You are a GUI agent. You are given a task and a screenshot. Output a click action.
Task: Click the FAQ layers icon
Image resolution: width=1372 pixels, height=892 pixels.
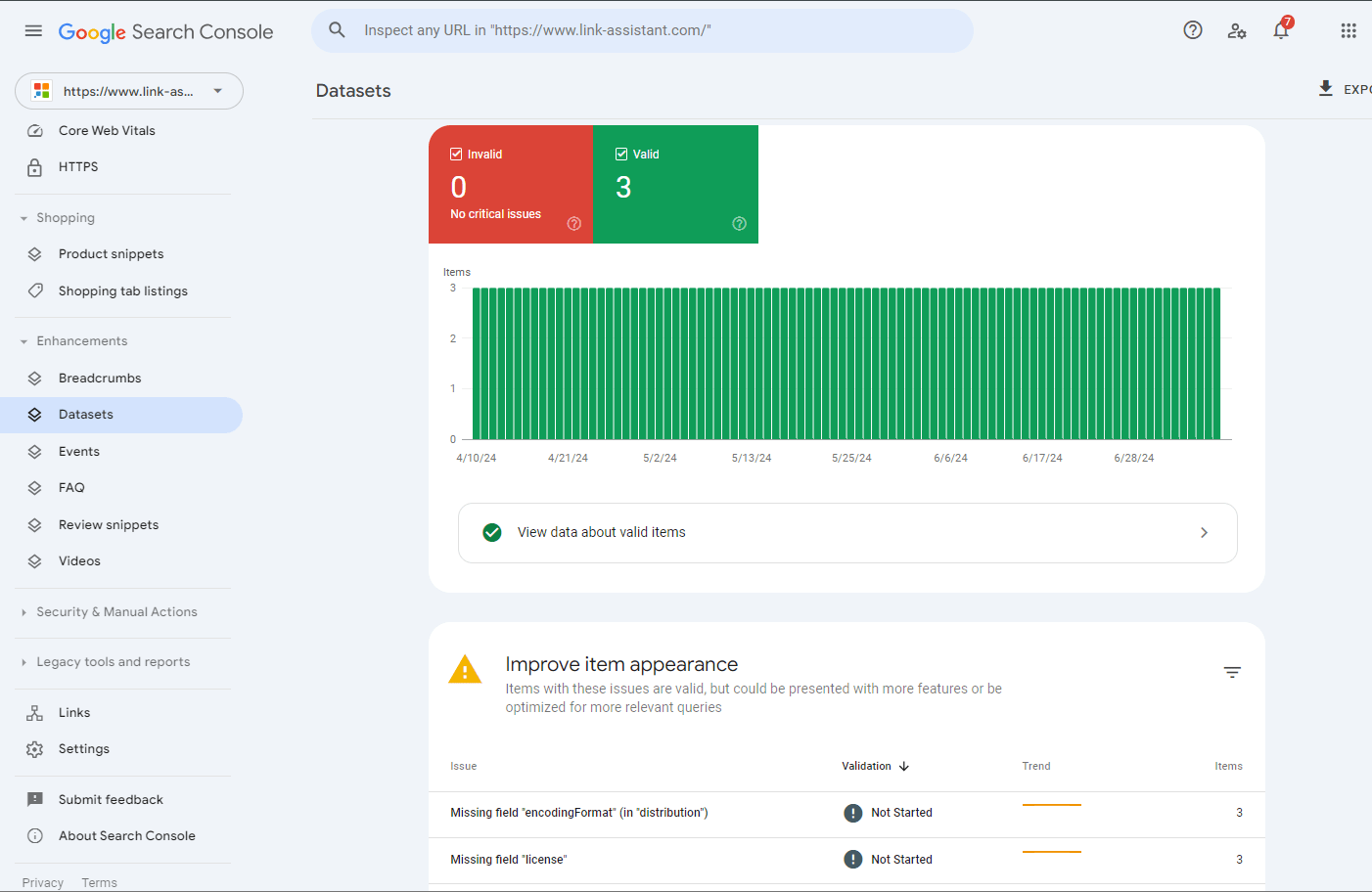35,488
